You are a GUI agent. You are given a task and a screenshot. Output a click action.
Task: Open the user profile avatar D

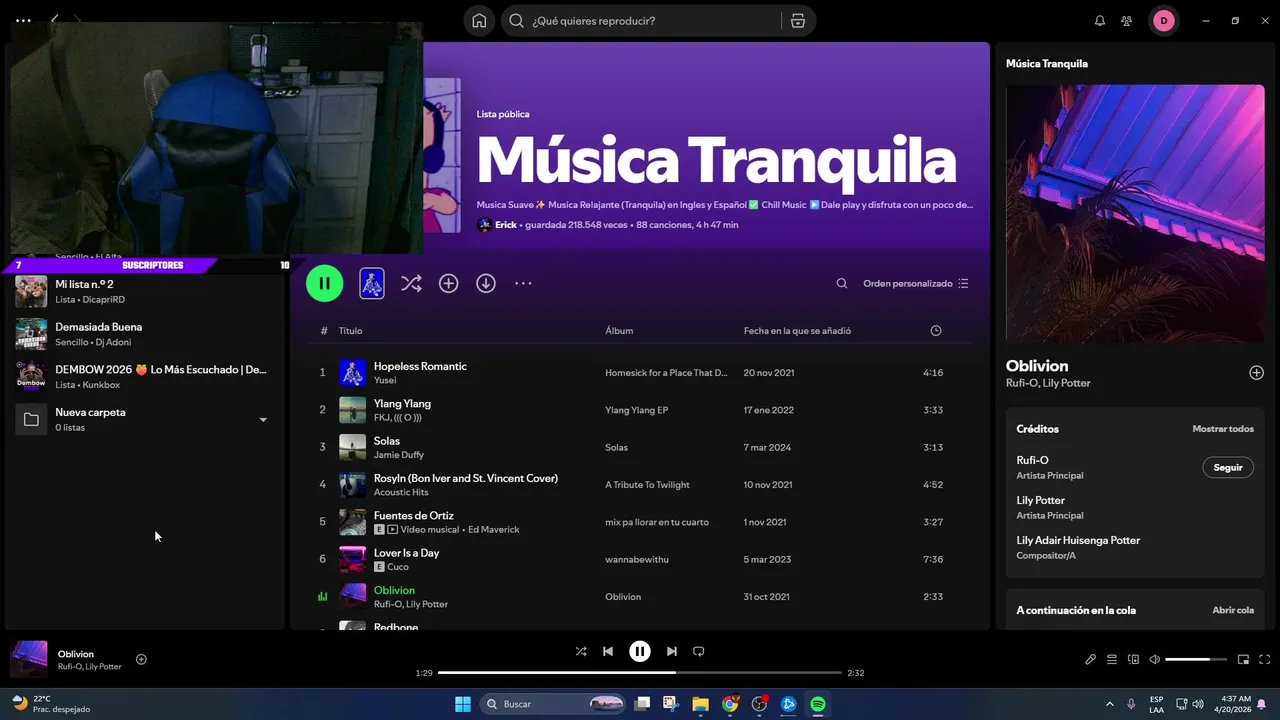[x=1163, y=20]
